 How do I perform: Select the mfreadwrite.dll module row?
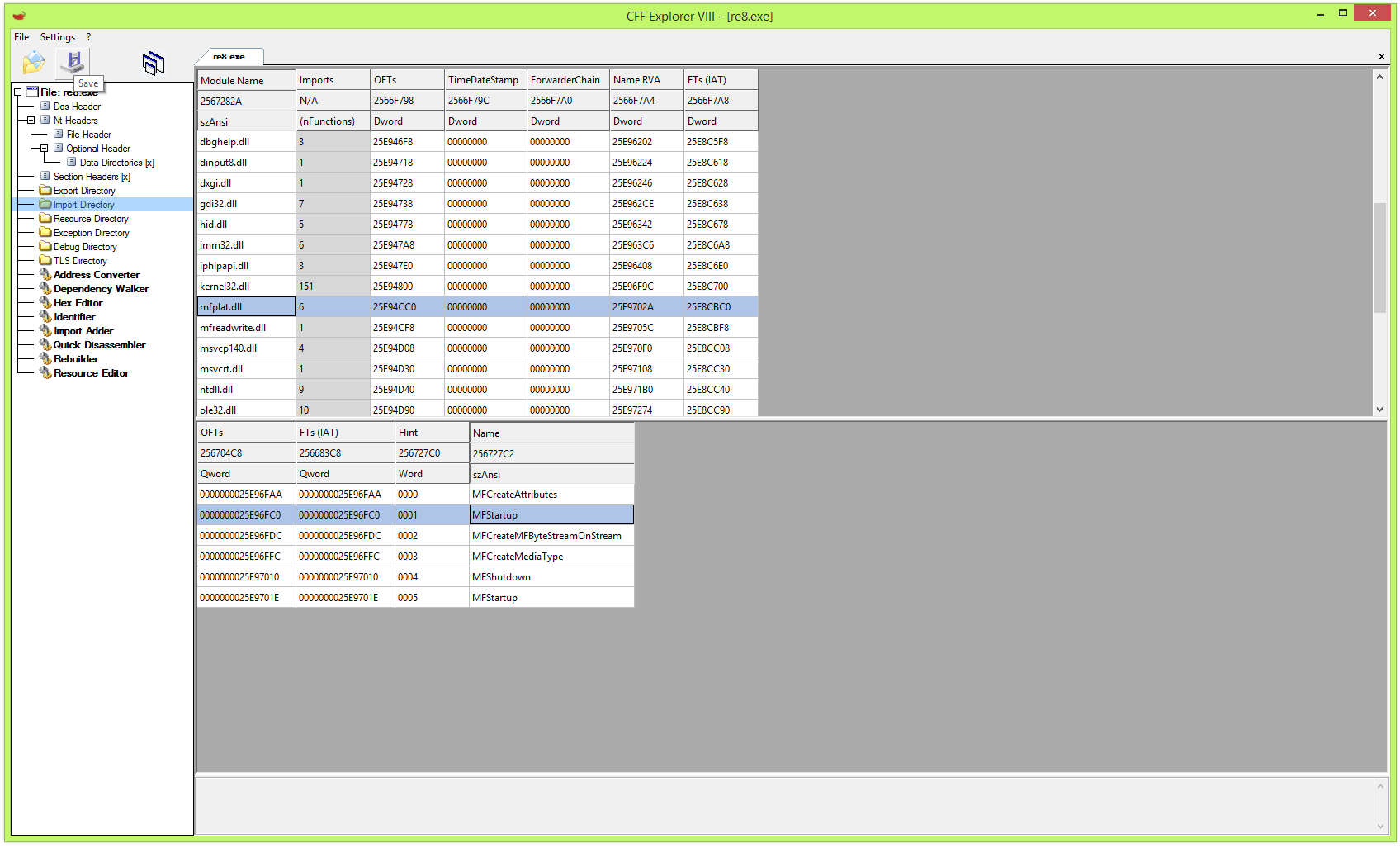477,328
